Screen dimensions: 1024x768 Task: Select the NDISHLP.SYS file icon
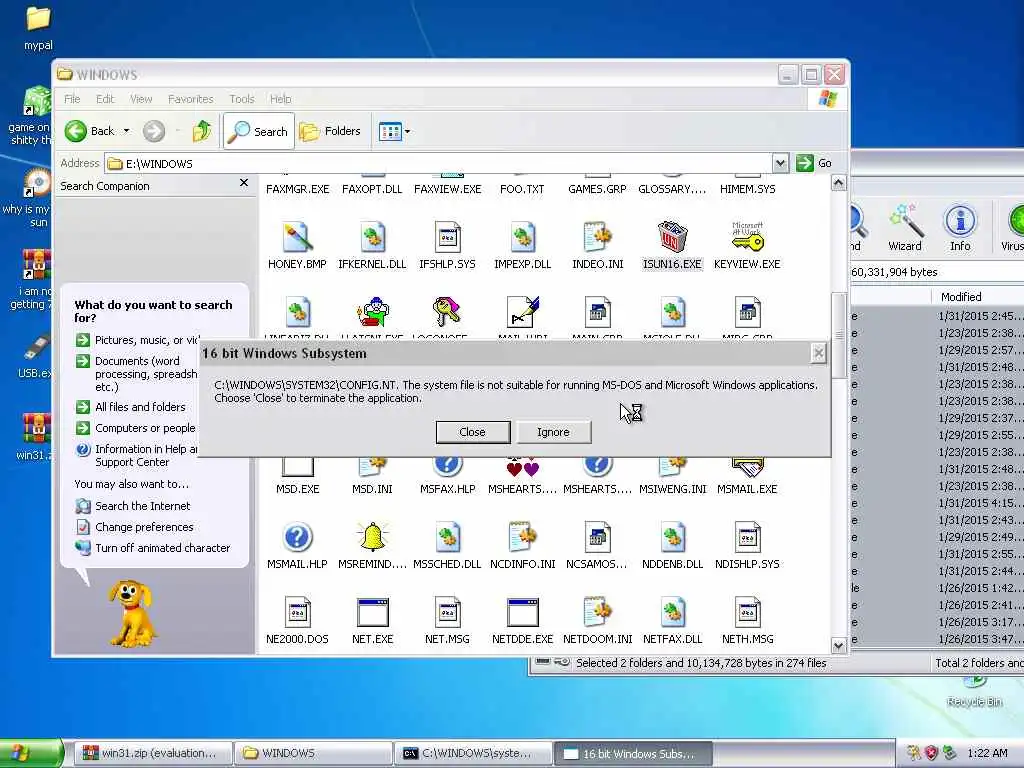click(747, 537)
